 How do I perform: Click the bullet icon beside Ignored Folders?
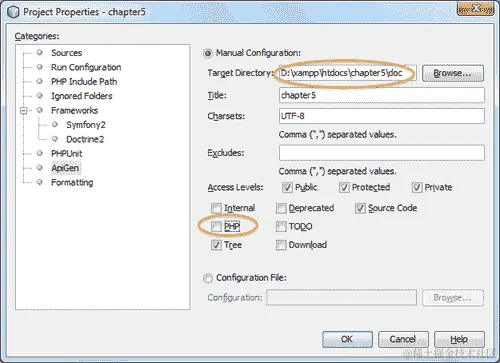(x=40, y=96)
